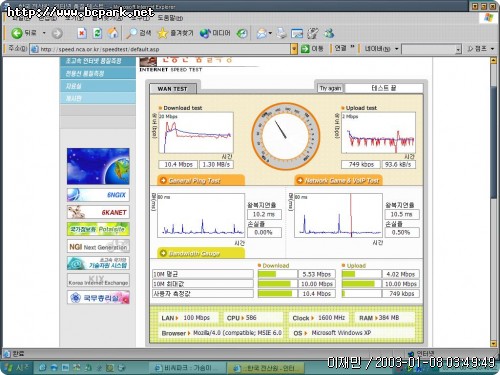
Task: Click the Try again button
Action: click(x=330, y=88)
